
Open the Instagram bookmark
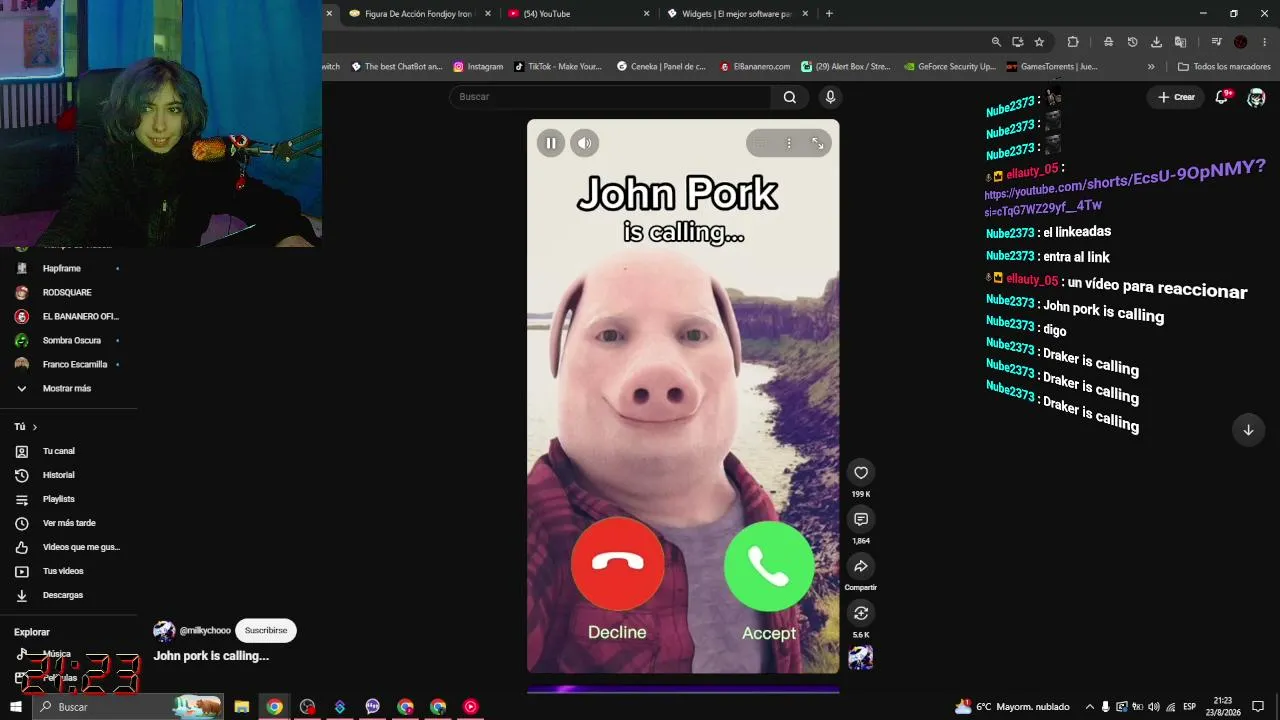click(x=478, y=67)
